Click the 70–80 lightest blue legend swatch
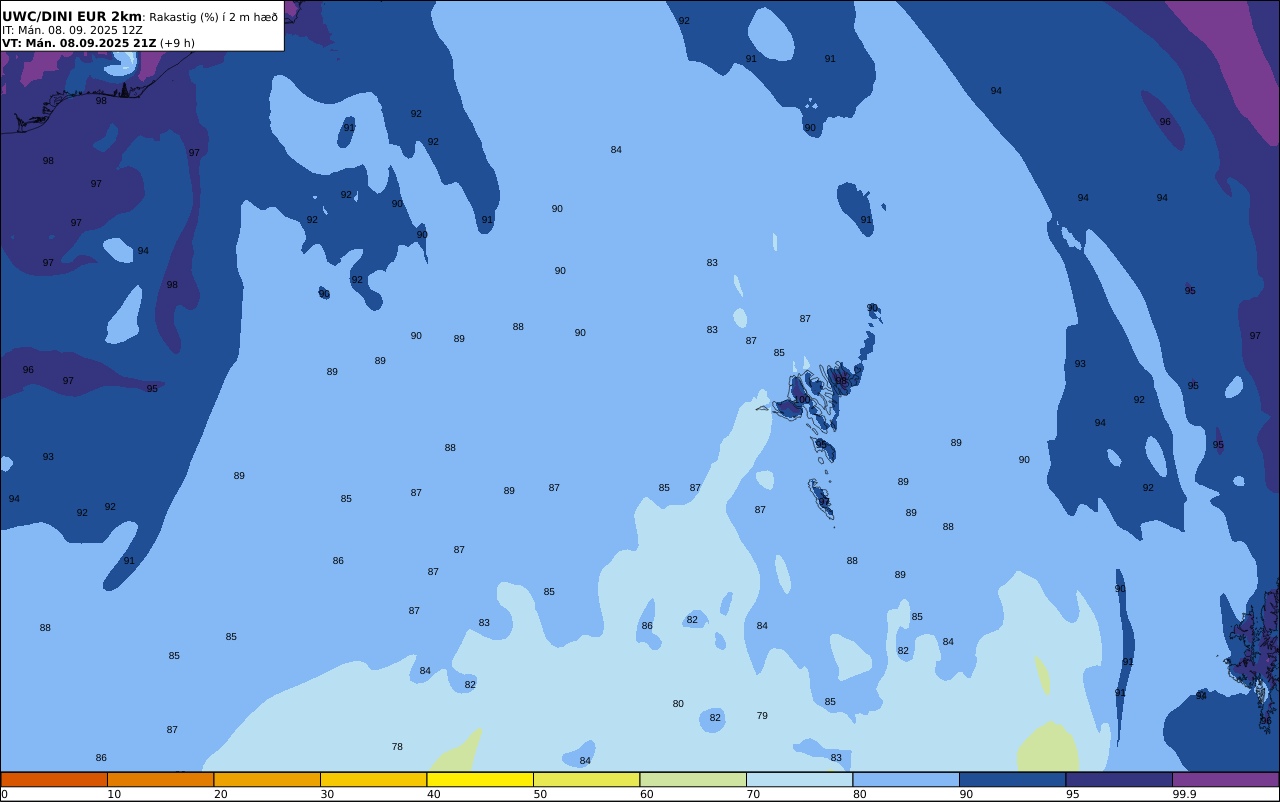The image size is (1280, 802). point(800,779)
